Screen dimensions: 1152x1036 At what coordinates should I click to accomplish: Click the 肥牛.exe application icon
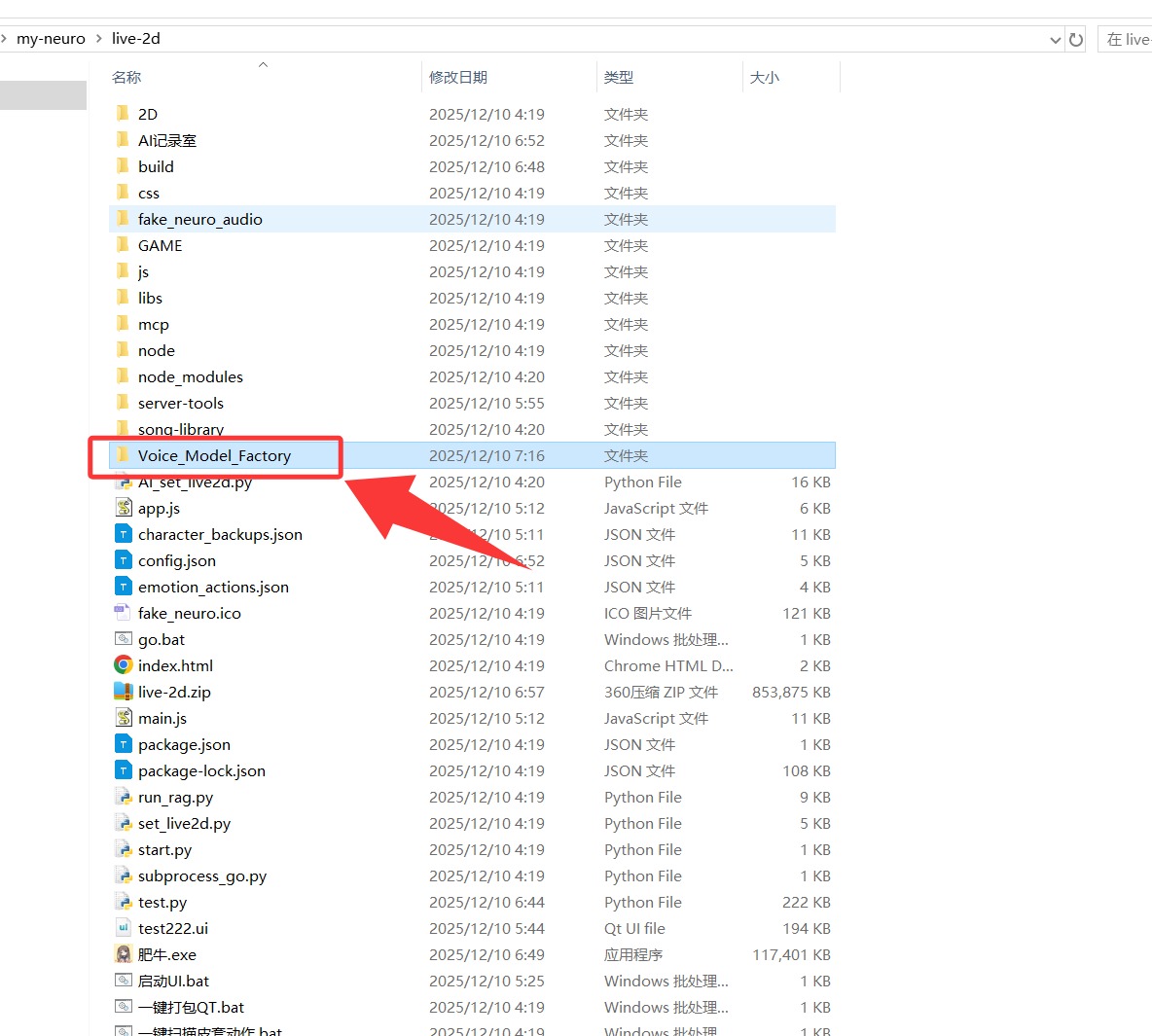[124, 954]
